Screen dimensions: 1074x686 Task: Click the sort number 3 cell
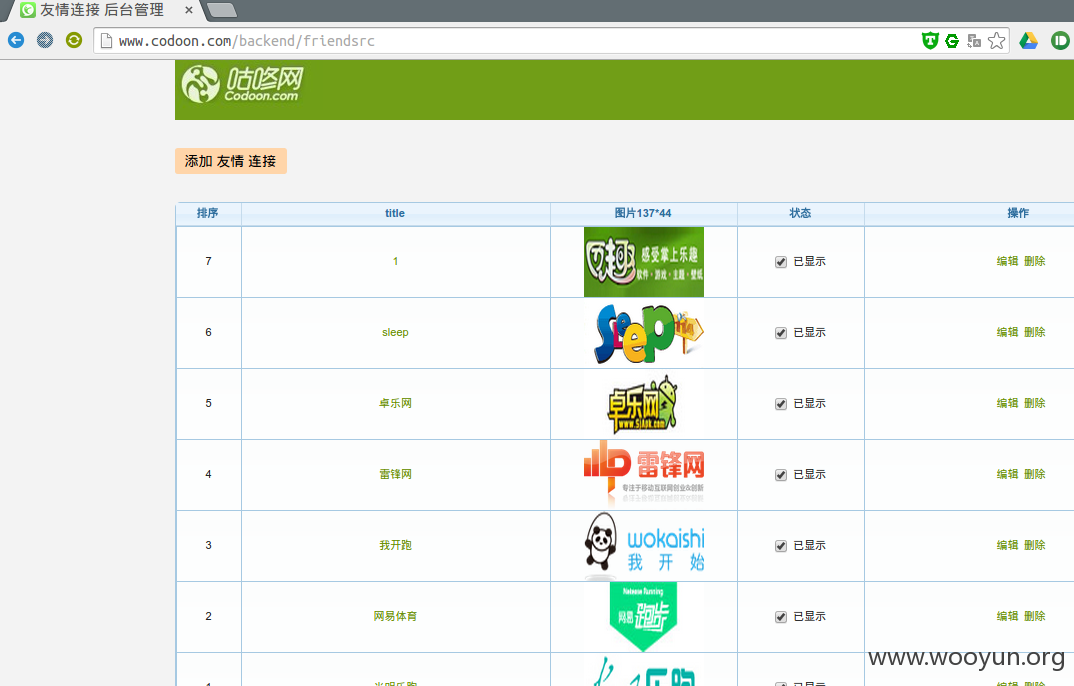208,545
